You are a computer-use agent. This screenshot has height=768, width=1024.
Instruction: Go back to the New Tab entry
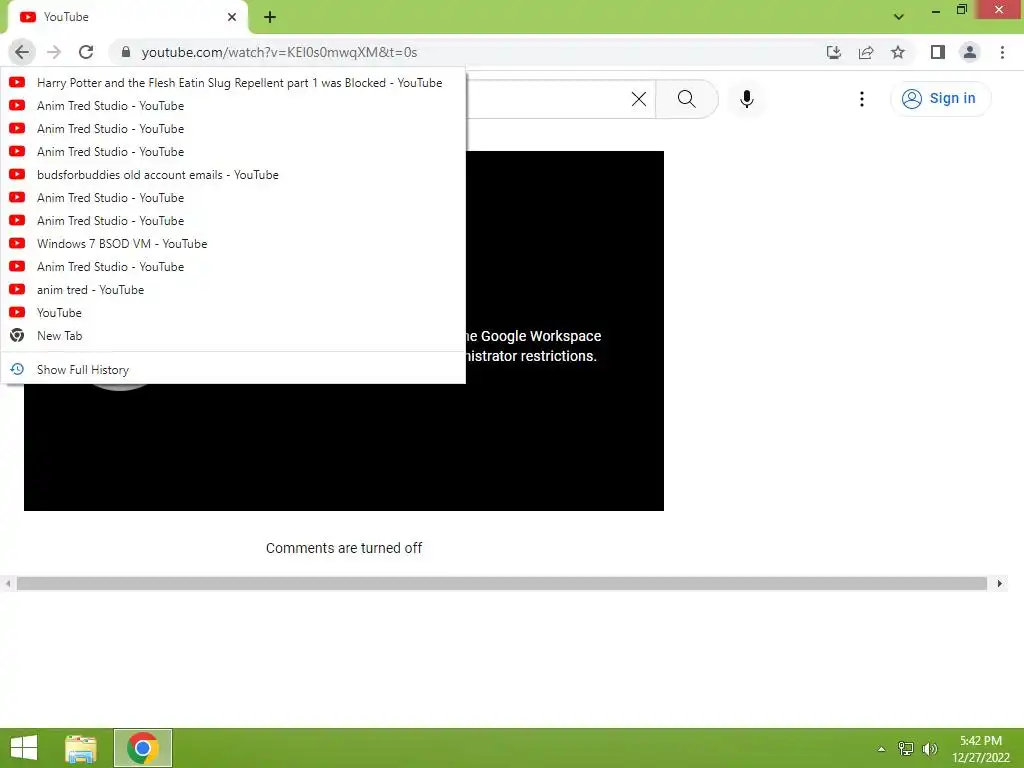[x=233, y=336]
